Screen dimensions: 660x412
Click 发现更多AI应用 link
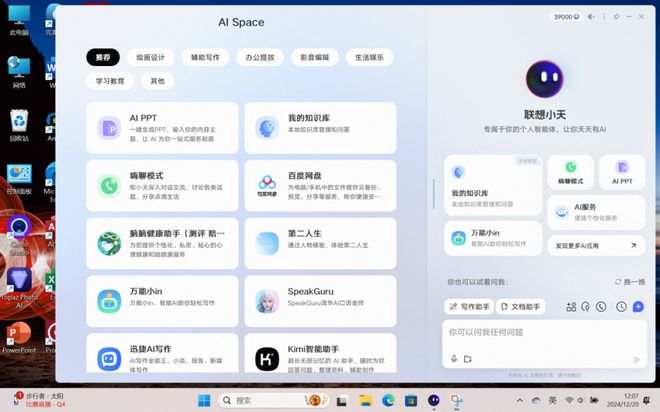tap(596, 246)
